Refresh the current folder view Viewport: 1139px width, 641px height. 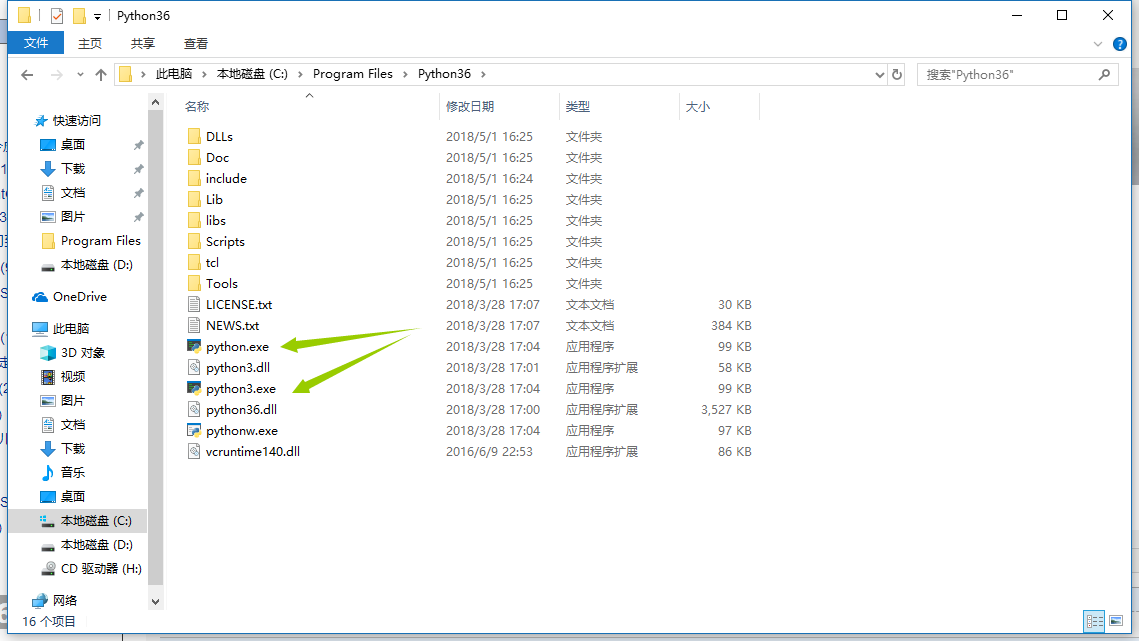(x=897, y=74)
